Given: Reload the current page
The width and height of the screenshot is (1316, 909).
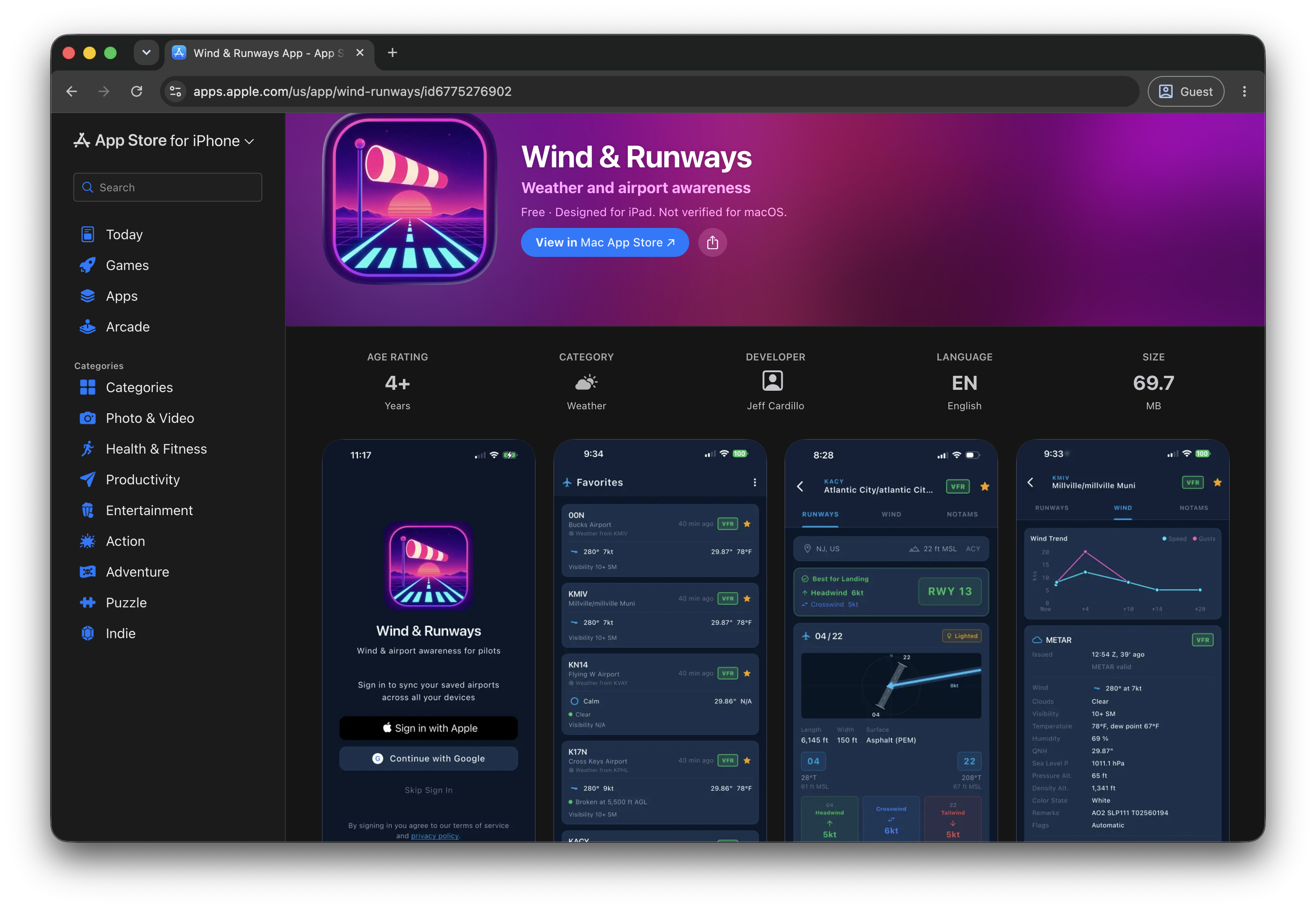Looking at the screenshot, I should click(x=137, y=91).
